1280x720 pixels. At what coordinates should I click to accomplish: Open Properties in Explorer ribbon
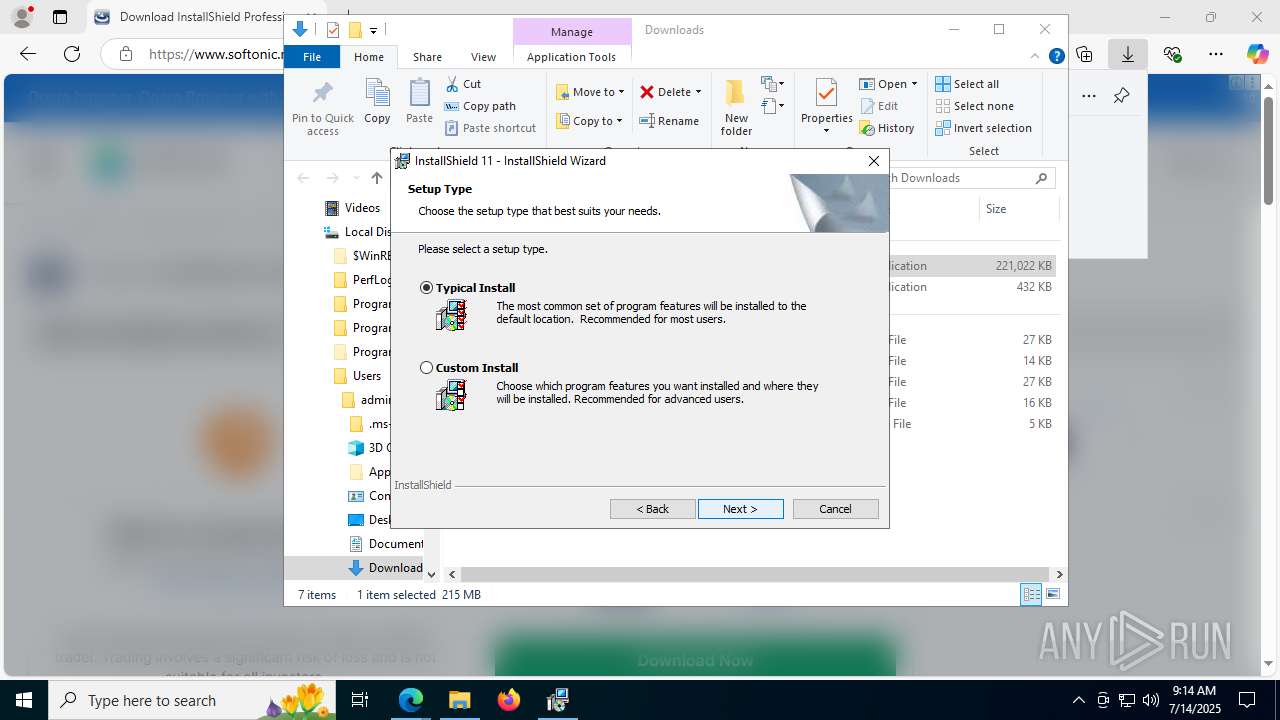[826, 108]
